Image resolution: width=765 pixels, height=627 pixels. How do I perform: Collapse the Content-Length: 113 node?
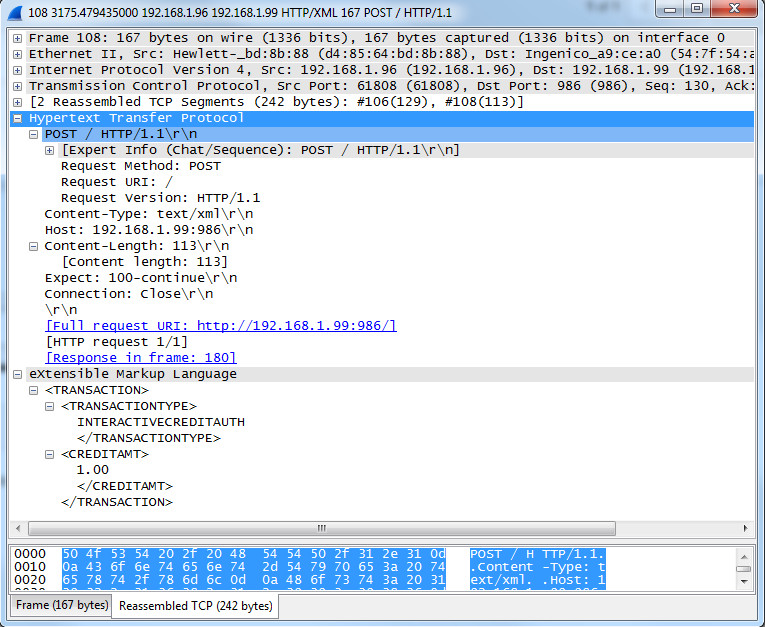tap(33, 246)
